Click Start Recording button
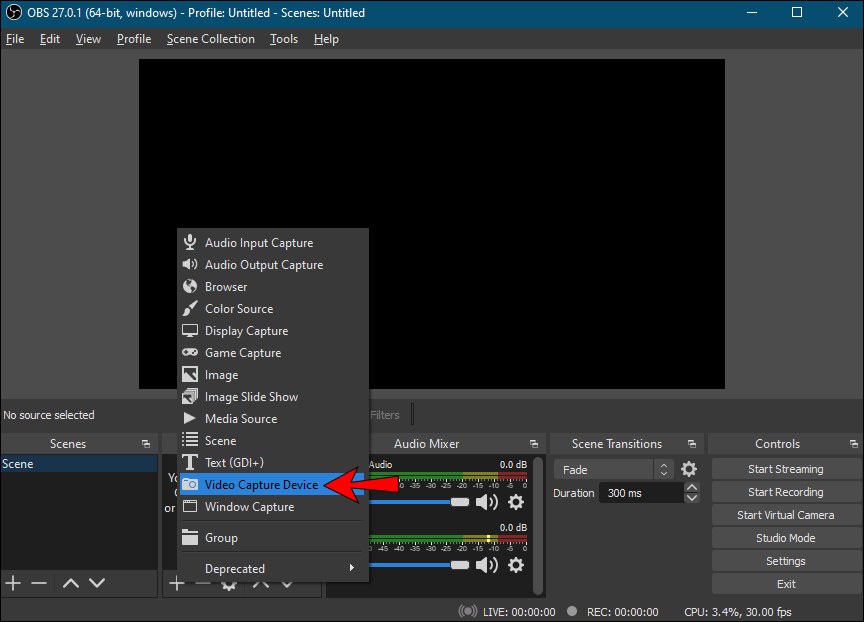The width and height of the screenshot is (864, 622). point(785,492)
